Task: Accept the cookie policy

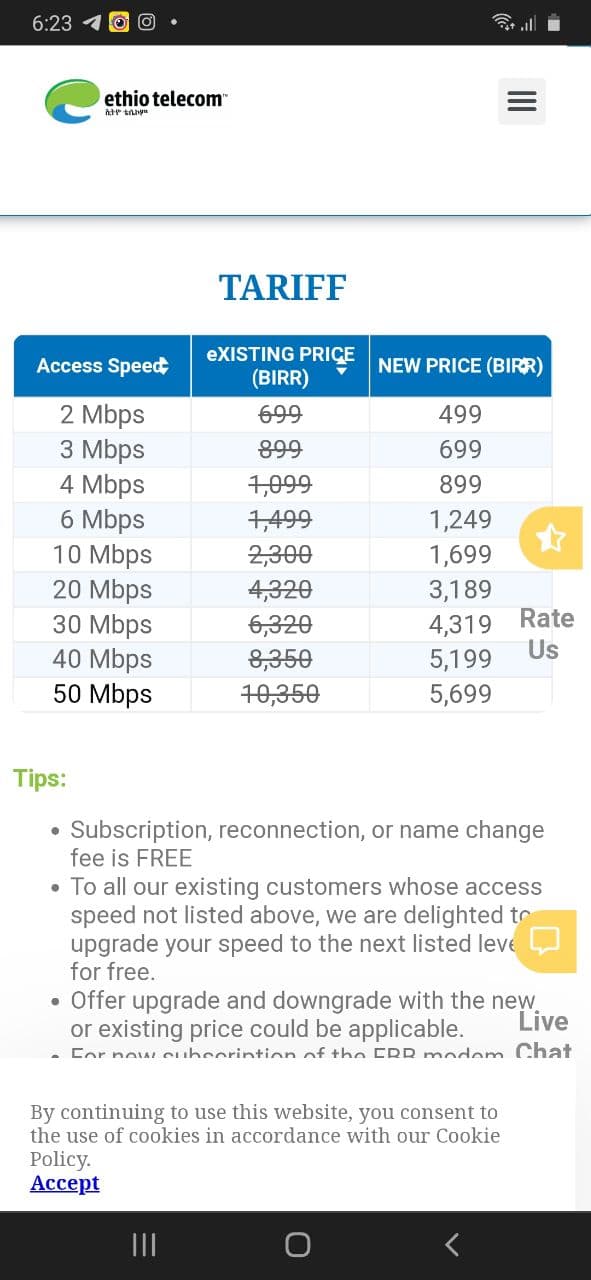Action: click(x=65, y=1183)
